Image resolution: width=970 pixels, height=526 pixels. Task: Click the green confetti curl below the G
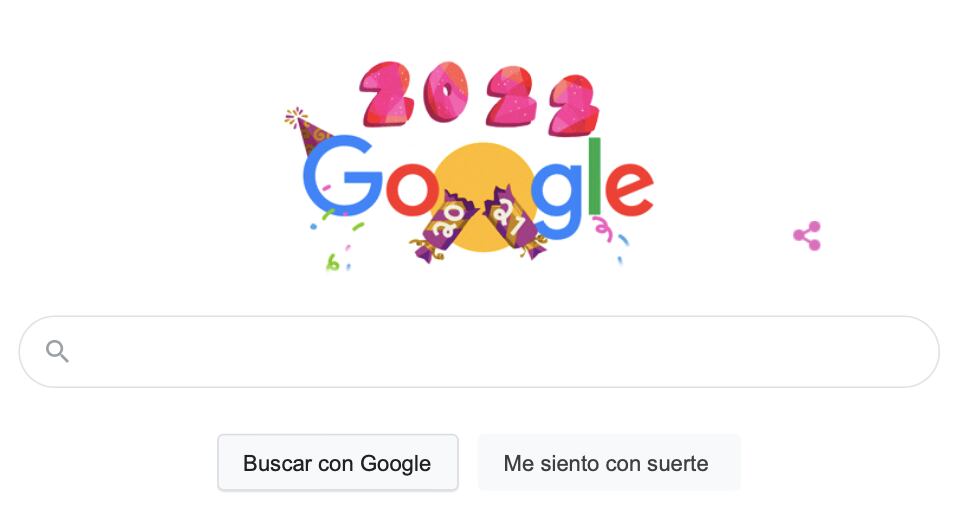pos(332,263)
